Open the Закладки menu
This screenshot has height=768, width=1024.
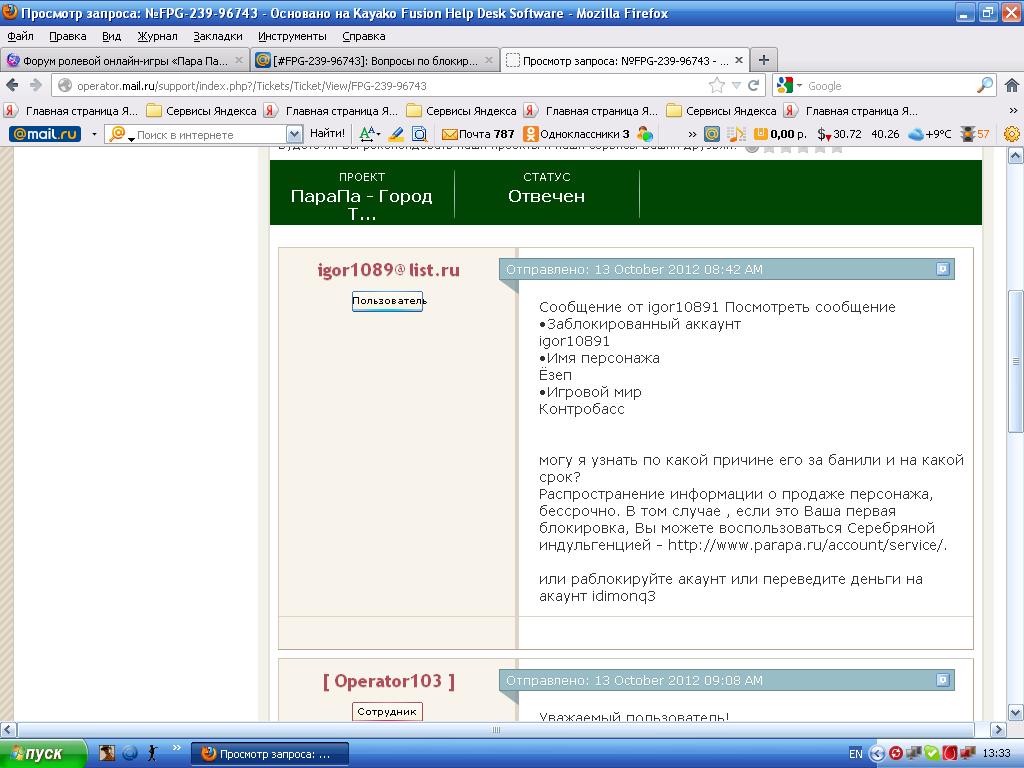pyautogui.click(x=217, y=36)
